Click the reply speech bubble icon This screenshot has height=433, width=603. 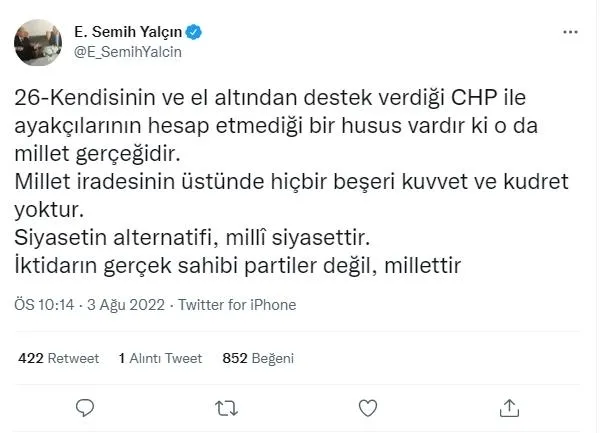coord(88,406)
